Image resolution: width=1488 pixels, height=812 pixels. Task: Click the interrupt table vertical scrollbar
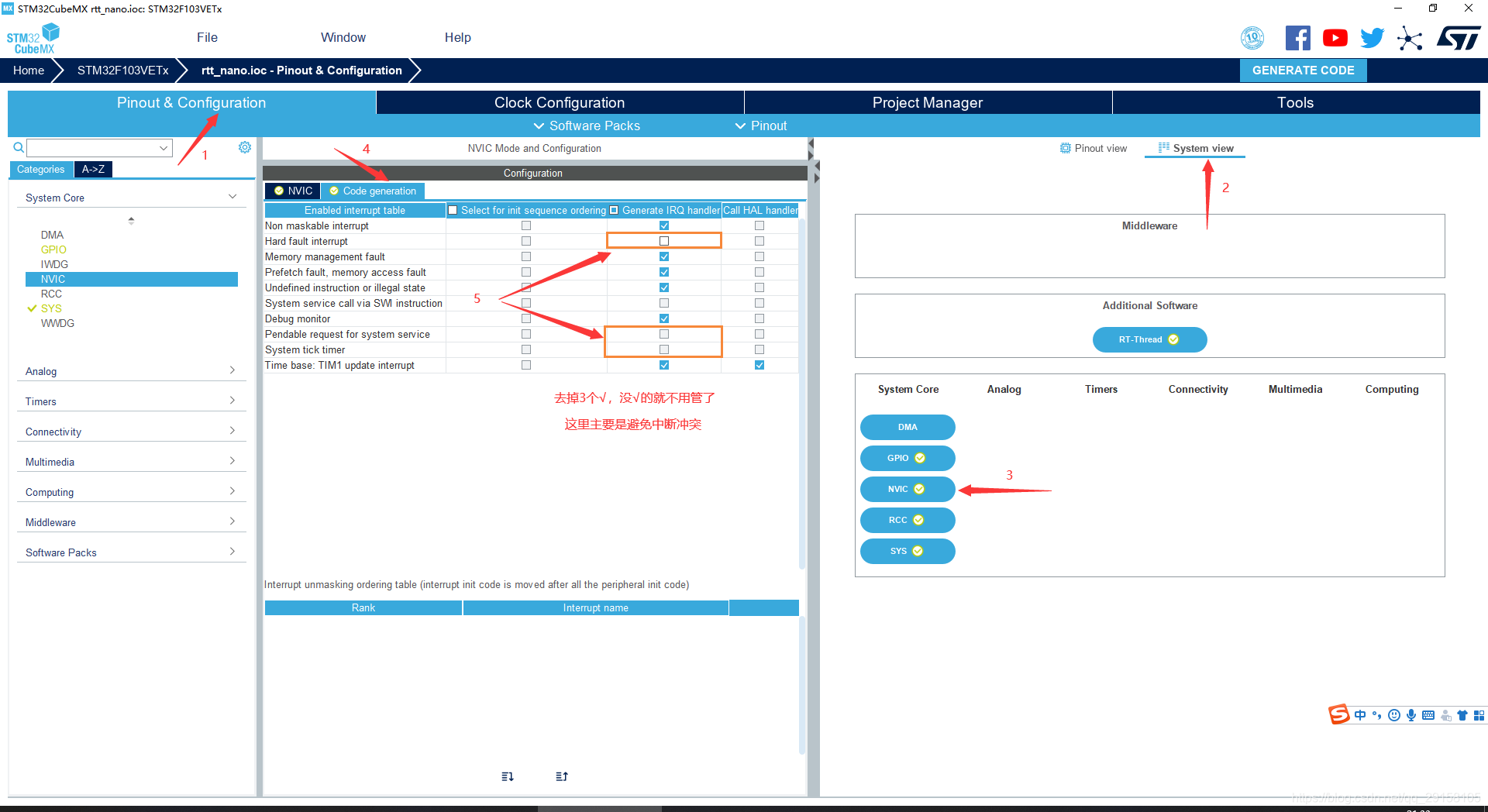(802, 395)
